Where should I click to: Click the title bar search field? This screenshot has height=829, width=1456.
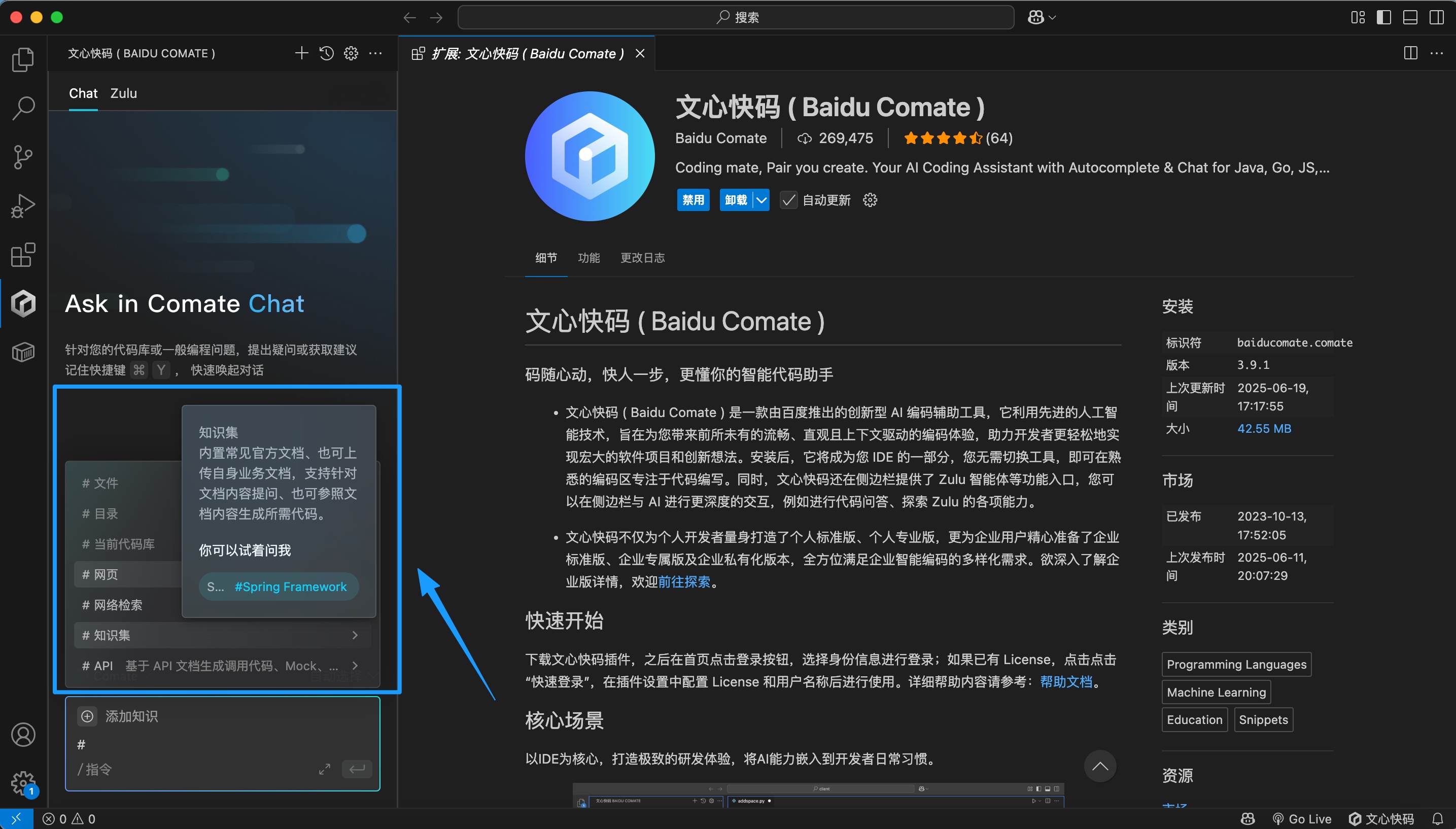pos(736,18)
